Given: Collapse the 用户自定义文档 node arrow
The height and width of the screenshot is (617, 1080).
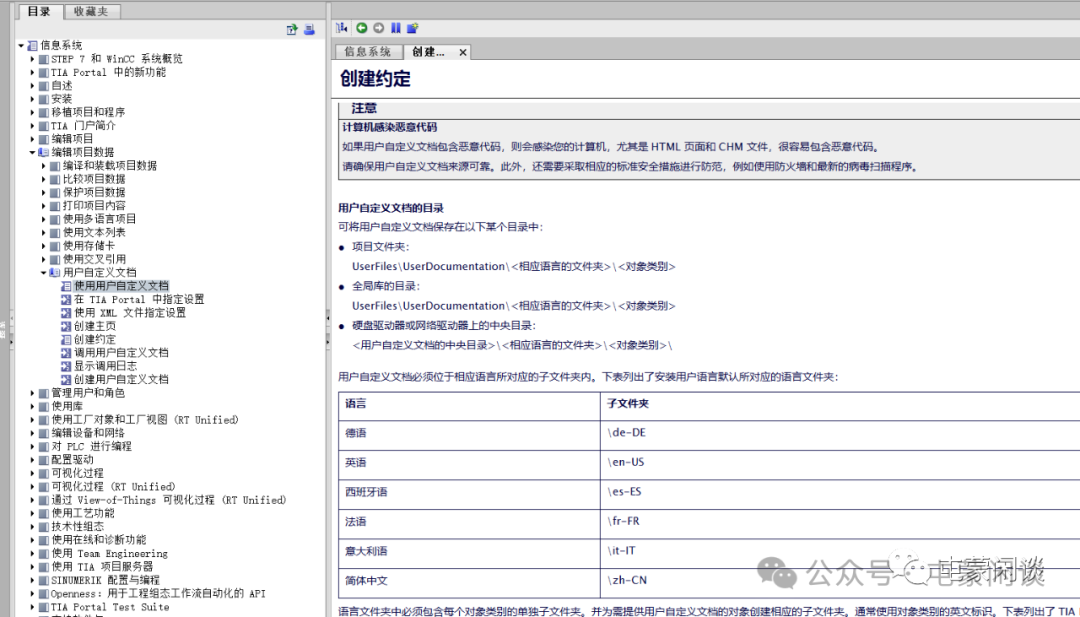Looking at the screenshot, I should (44, 273).
